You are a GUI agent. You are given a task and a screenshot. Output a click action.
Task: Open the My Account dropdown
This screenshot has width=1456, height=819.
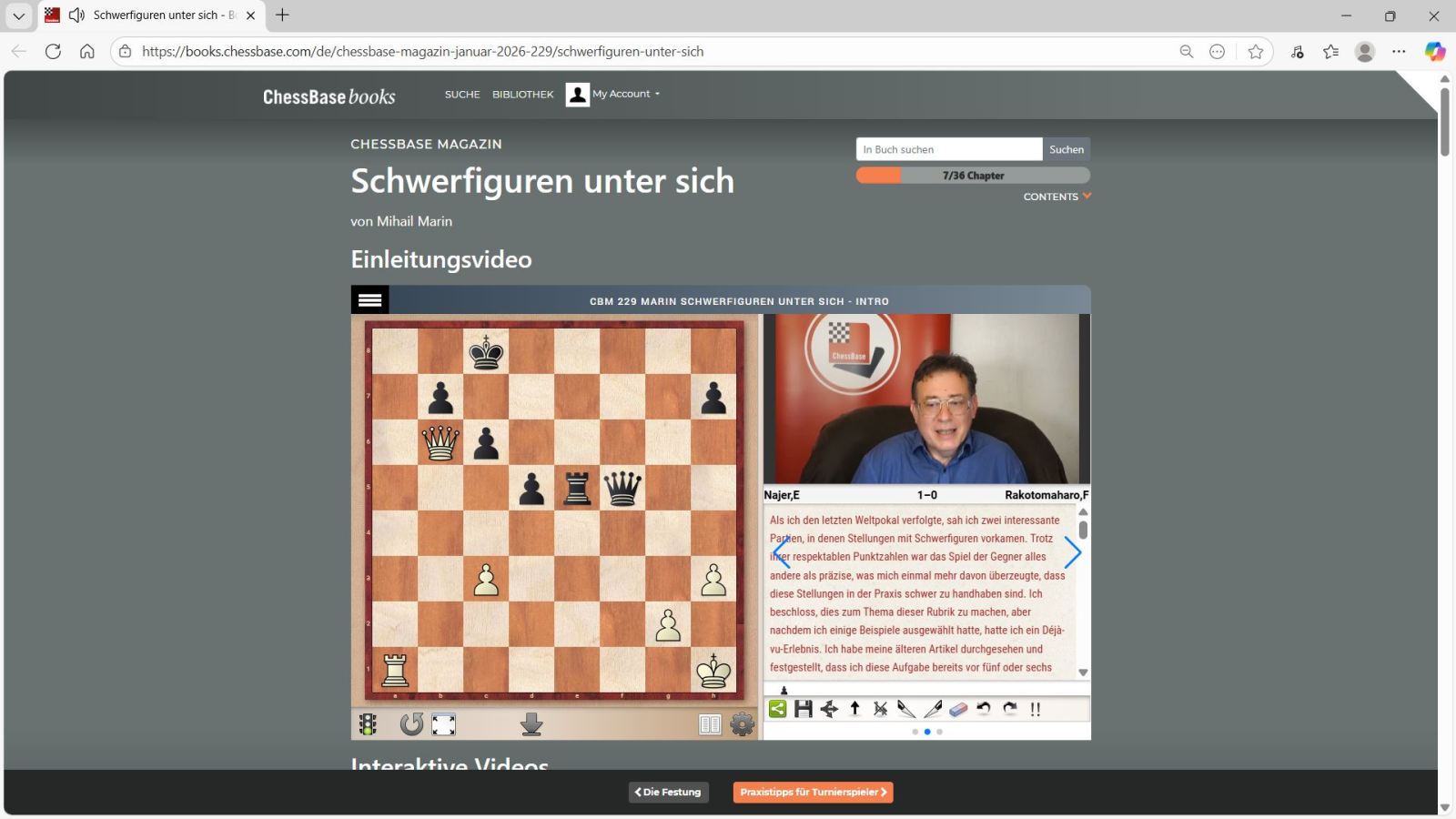coord(625,94)
